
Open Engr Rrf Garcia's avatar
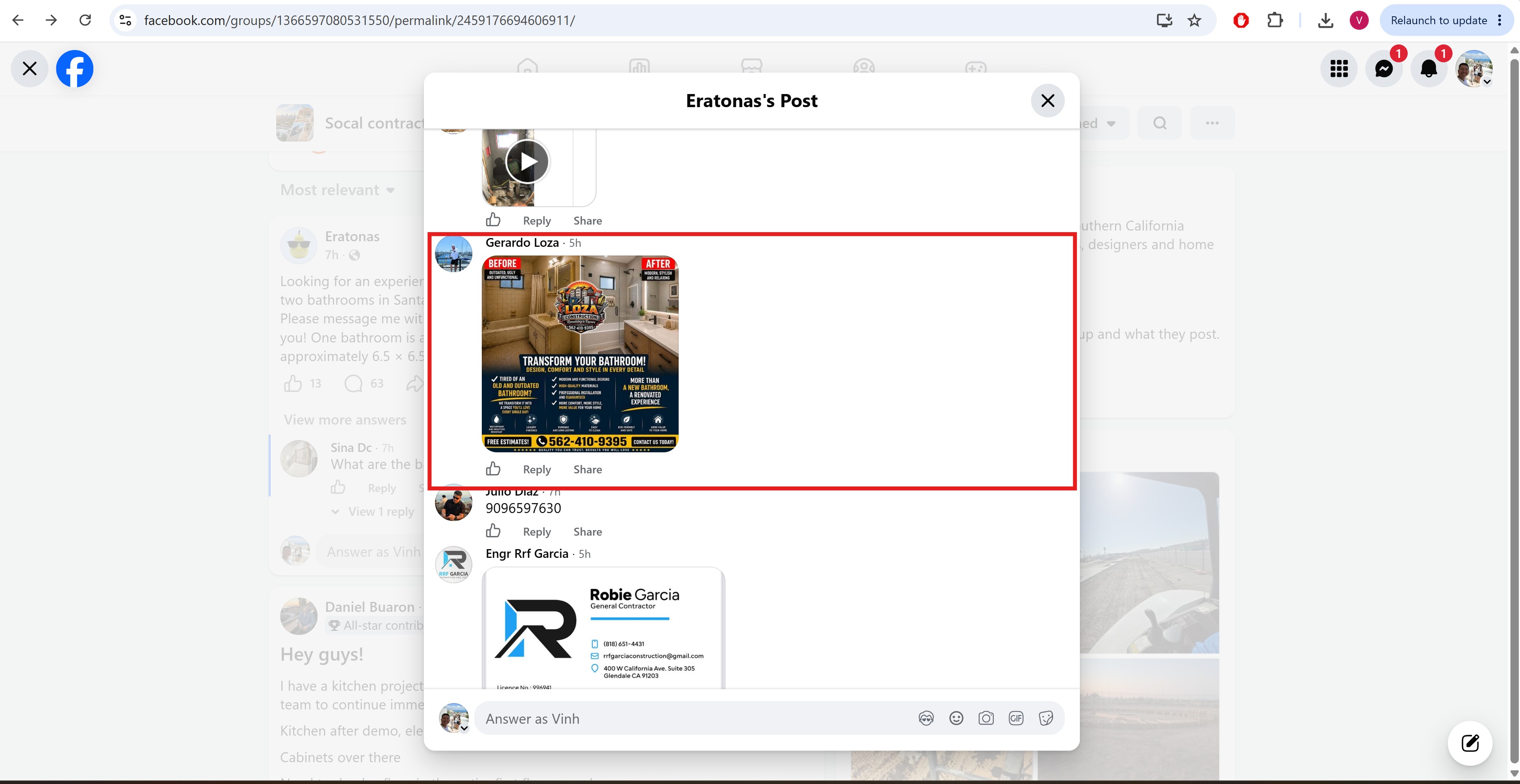pyautogui.click(x=453, y=565)
